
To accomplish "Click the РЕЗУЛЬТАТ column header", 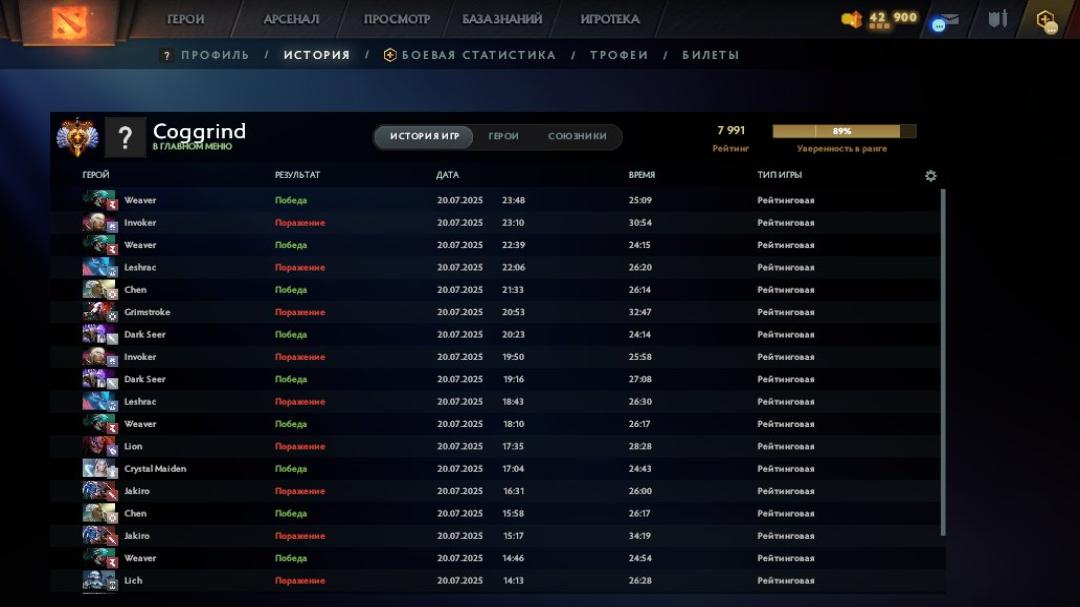I will (x=298, y=175).
